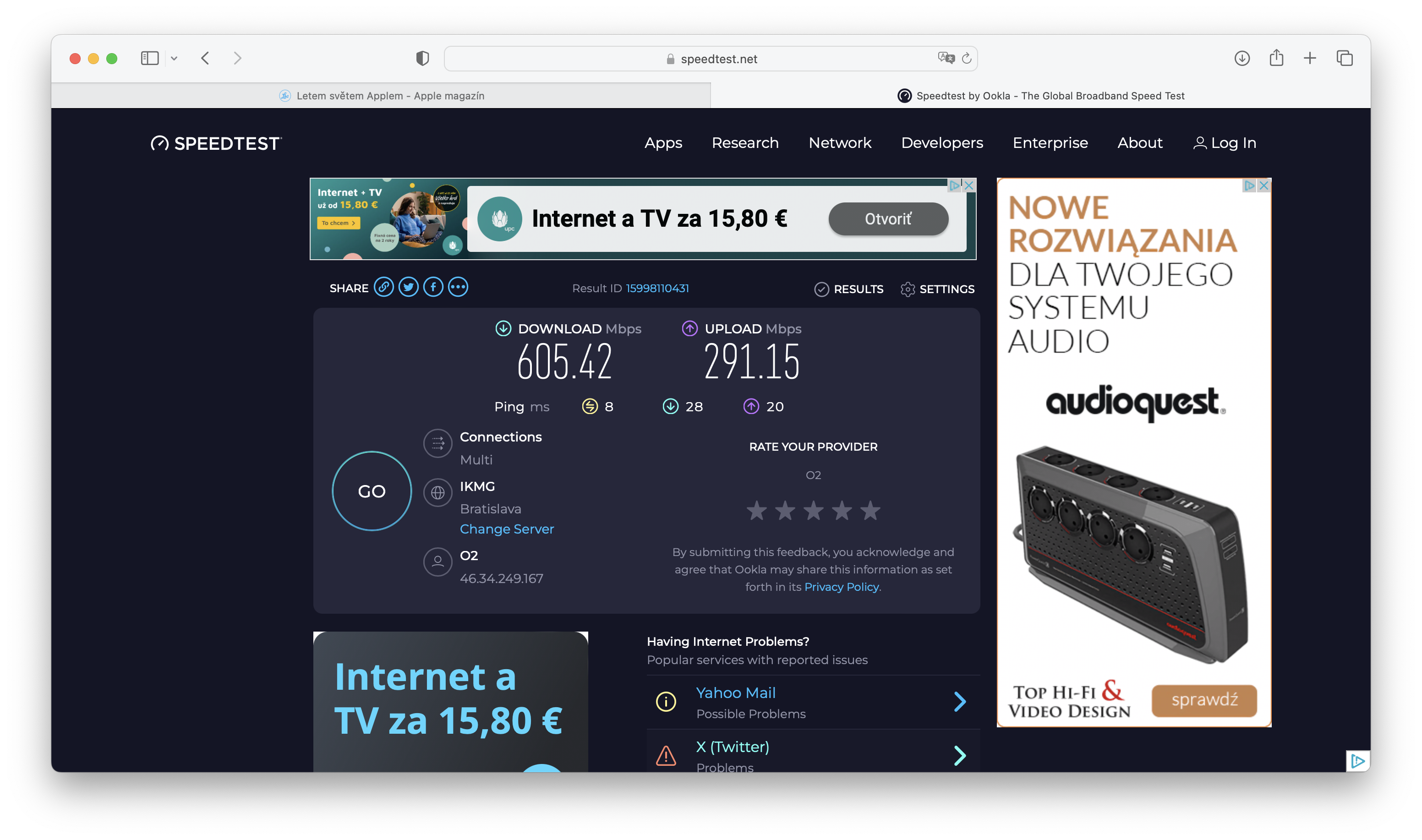This screenshot has height=840, width=1422.
Task: Reload the speedtest.net page
Action: (967, 58)
